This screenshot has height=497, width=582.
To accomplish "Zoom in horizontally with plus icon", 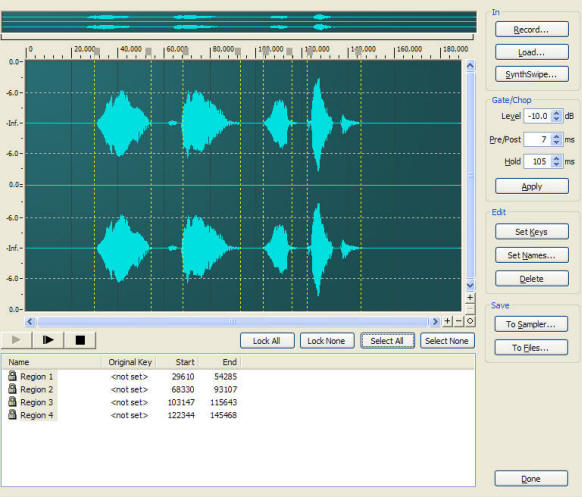I will coord(448,321).
